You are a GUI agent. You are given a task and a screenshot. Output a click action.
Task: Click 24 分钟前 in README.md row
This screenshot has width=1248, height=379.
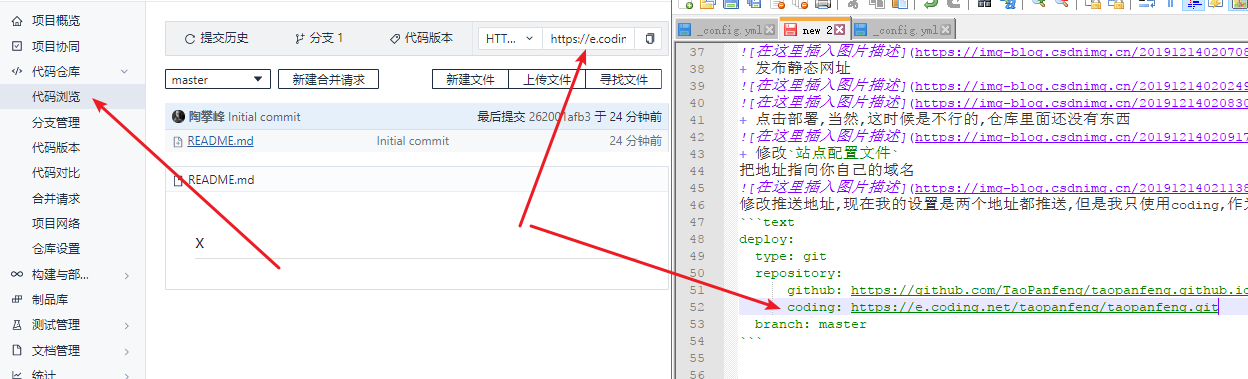(x=635, y=141)
